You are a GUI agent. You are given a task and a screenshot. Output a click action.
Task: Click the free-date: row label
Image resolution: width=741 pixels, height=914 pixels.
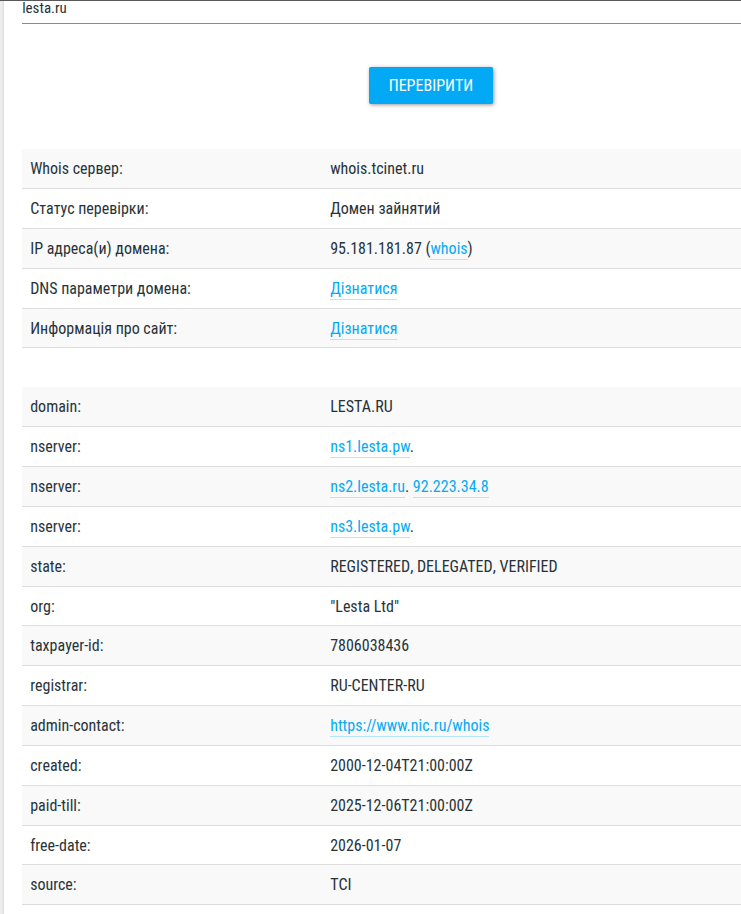61,846
